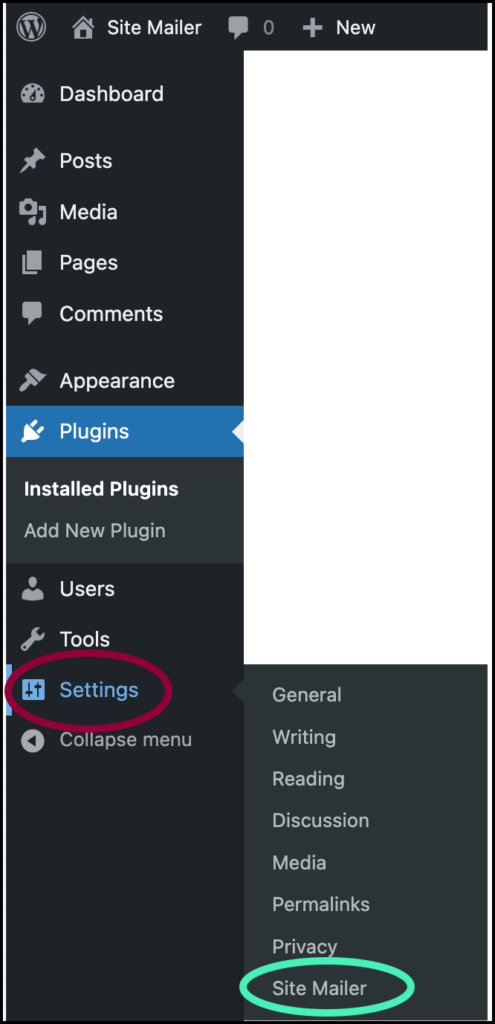The height and width of the screenshot is (1024, 495).
Task: Click the comments bubble icon in toolbar
Action: [238, 27]
